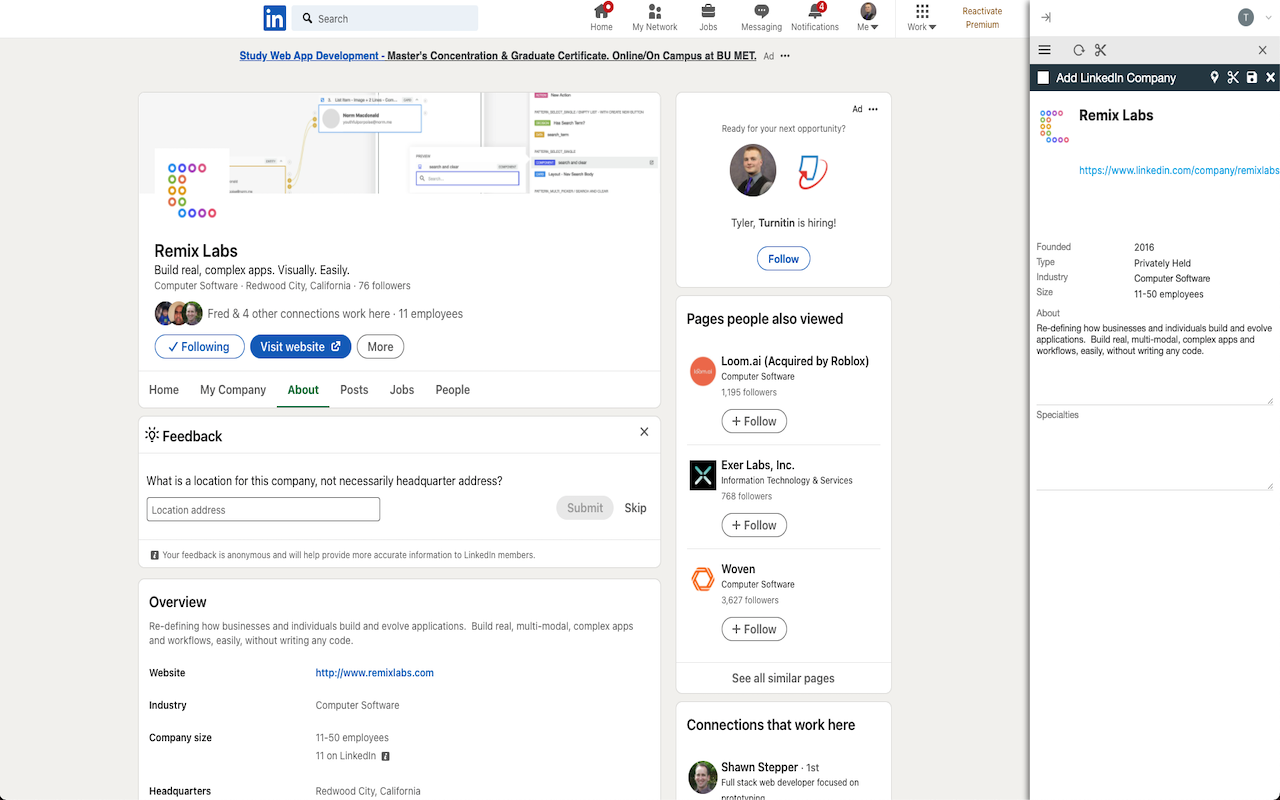Screen dimensions: 1280x800
Task: Click scissors icon in Add LinkedIn Company header
Action: tap(1233, 77)
